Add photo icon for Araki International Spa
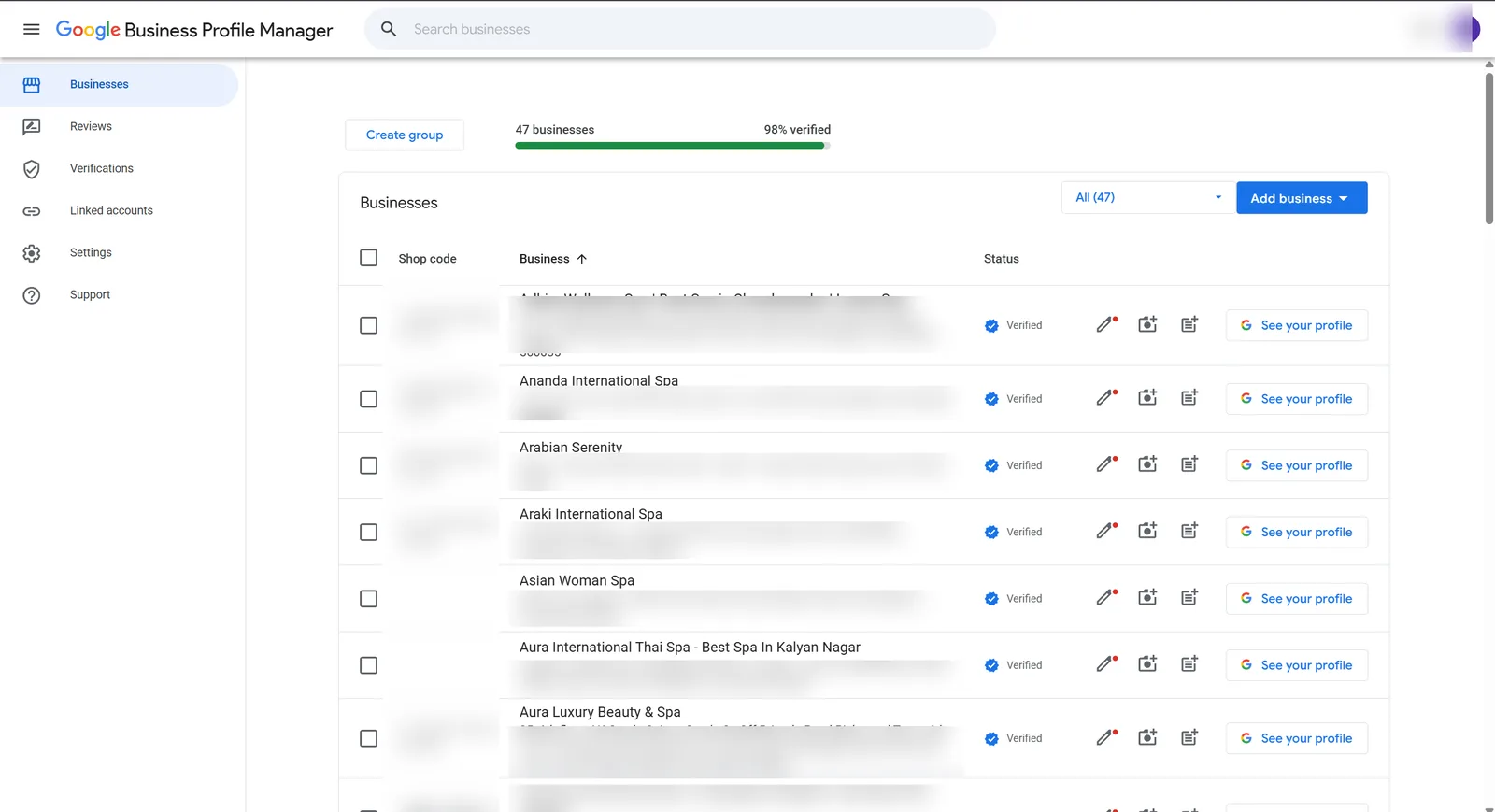Image resolution: width=1495 pixels, height=812 pixels. [1147, 531]
